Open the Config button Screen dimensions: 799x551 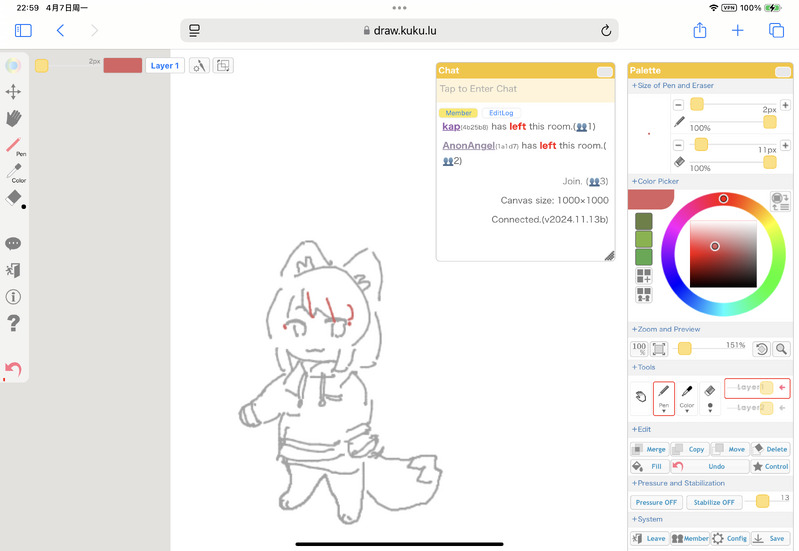pyautogui.click(x=730, y=538)
